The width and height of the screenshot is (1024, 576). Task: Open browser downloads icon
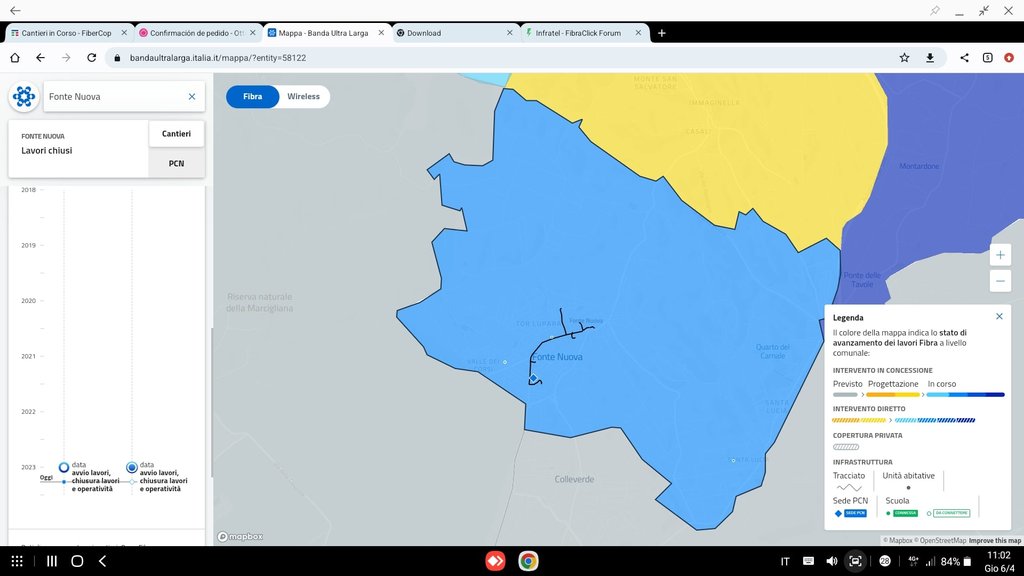[x=930, y=58]
